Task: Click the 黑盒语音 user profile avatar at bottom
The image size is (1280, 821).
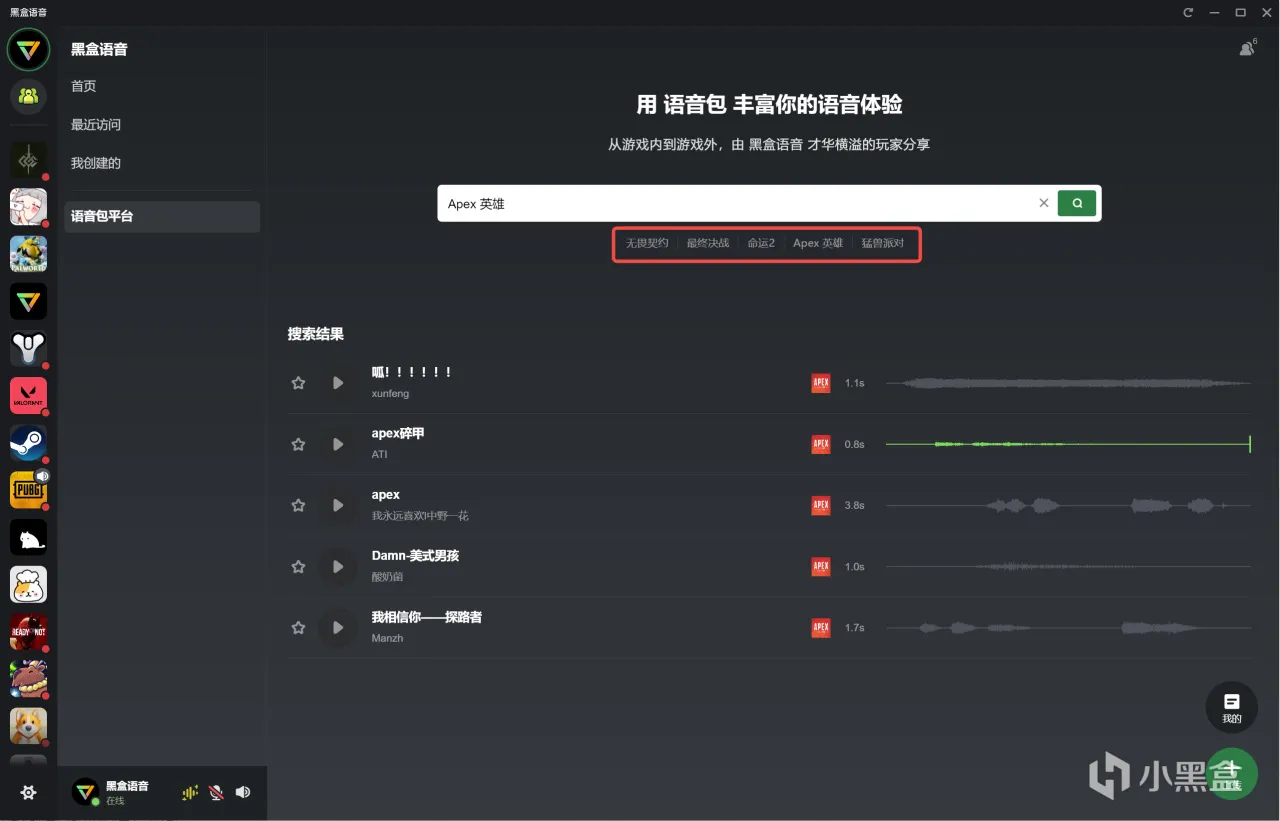Action: pyautogui.click(x=85, y=792)
